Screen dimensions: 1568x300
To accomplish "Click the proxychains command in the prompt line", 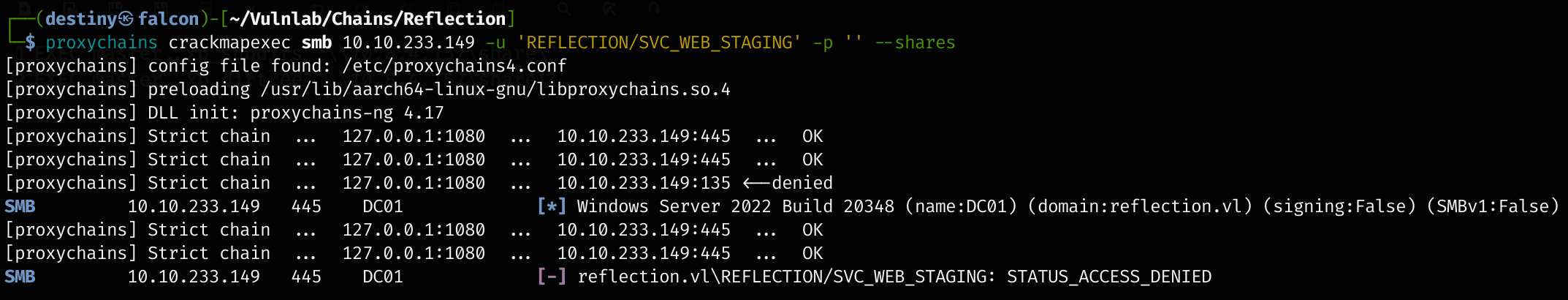I will pos(102,42).
